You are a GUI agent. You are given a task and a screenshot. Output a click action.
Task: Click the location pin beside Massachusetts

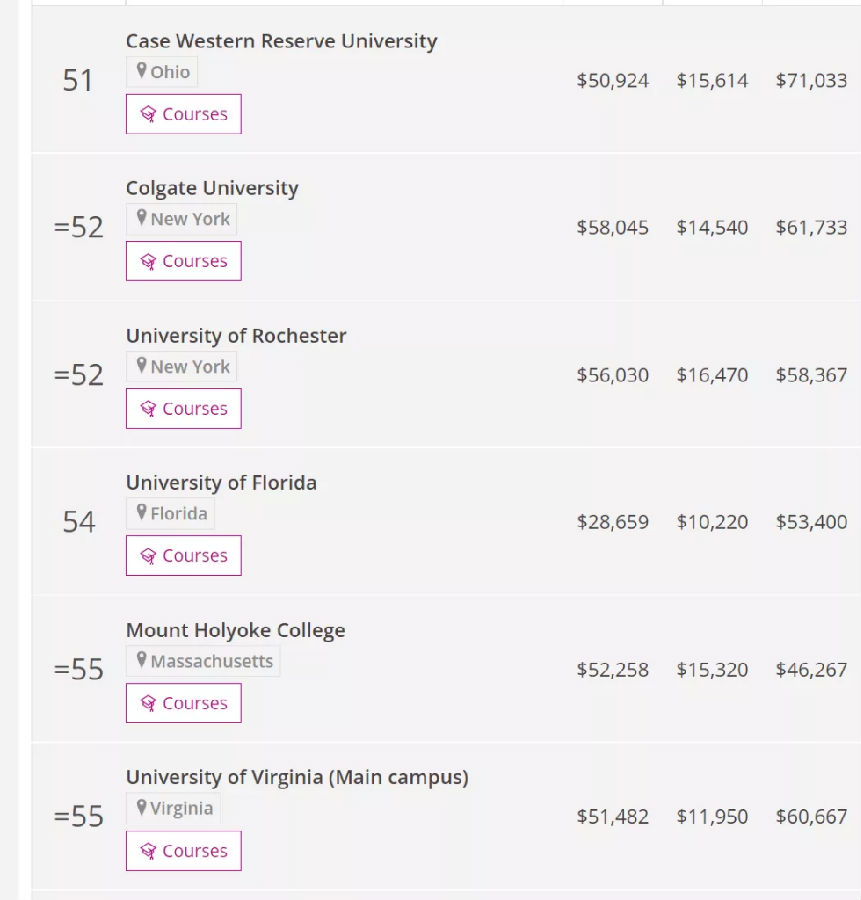point(142,660)
